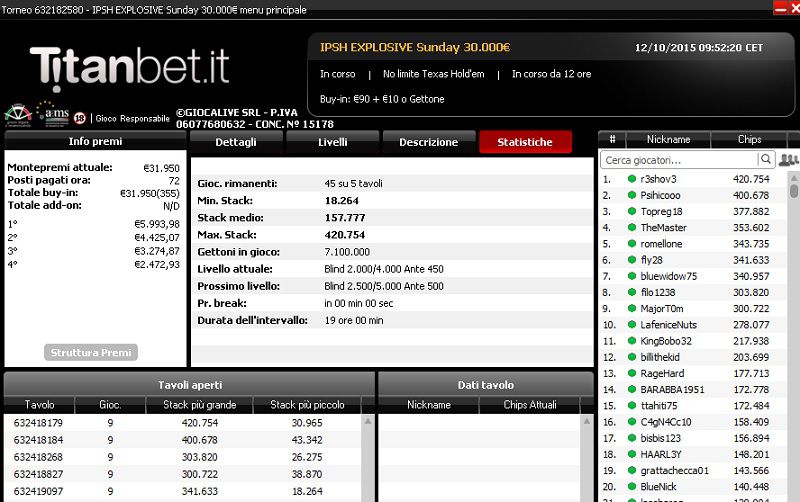Click the Titanbet.it logo
The height and width of the screenshot is (502, 800).
coord(130,68)
